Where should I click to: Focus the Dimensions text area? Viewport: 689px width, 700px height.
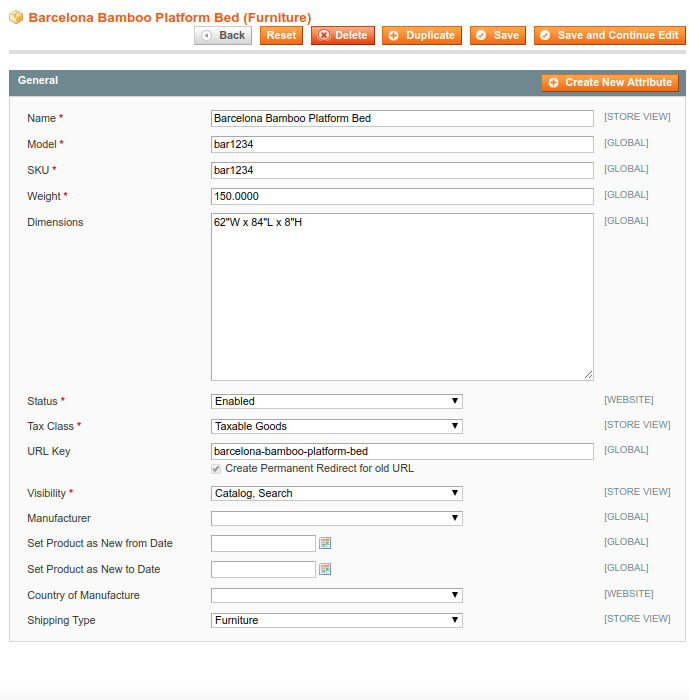point(401,296)
